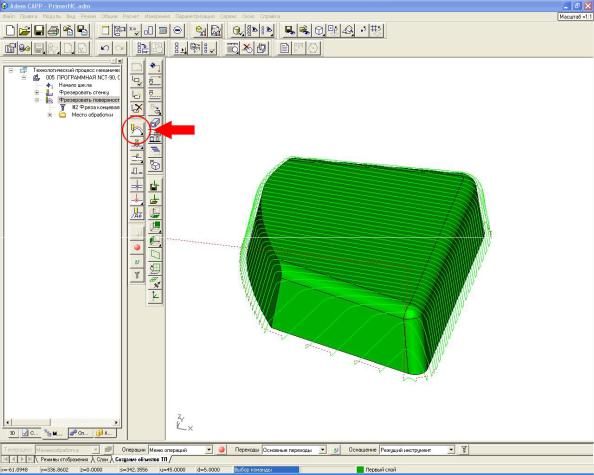Click the 3D cube view icon in top toolbar
Viewport: 594px width, 475px height.
pos(319,30)
